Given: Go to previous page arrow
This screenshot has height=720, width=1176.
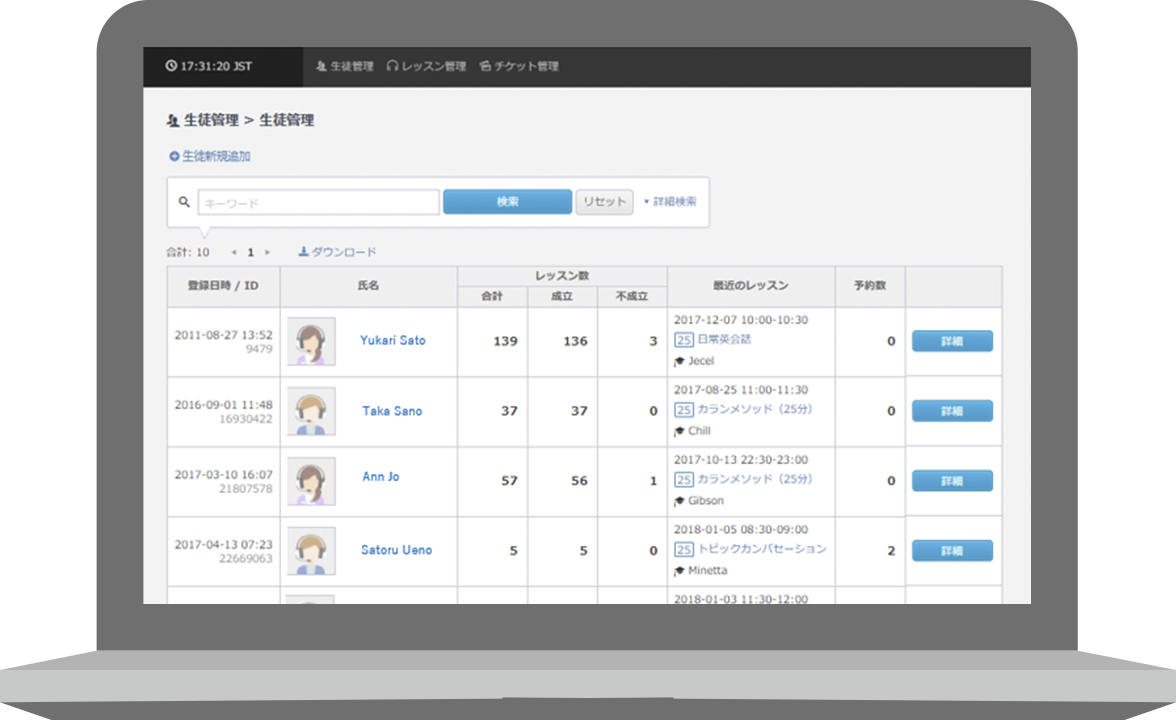Looking at the screenshot, I should click(234, 252).
